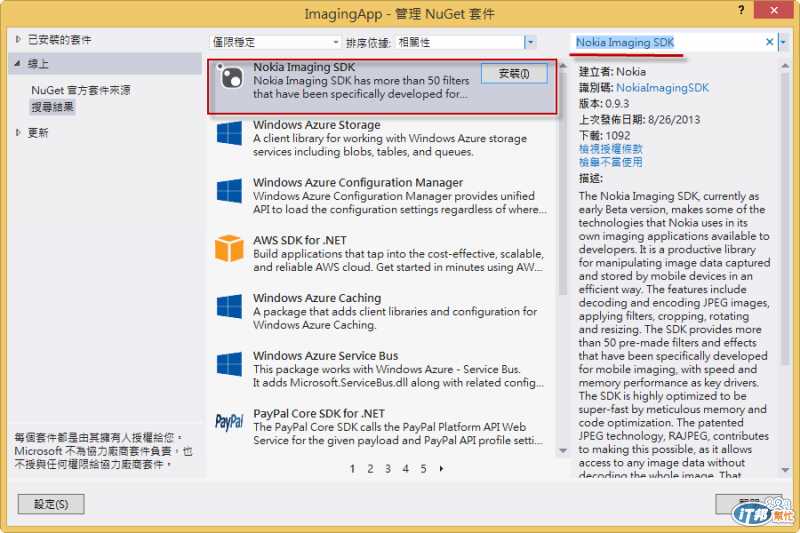Click the Windows Azure Service Bus icon

[229, 364]
